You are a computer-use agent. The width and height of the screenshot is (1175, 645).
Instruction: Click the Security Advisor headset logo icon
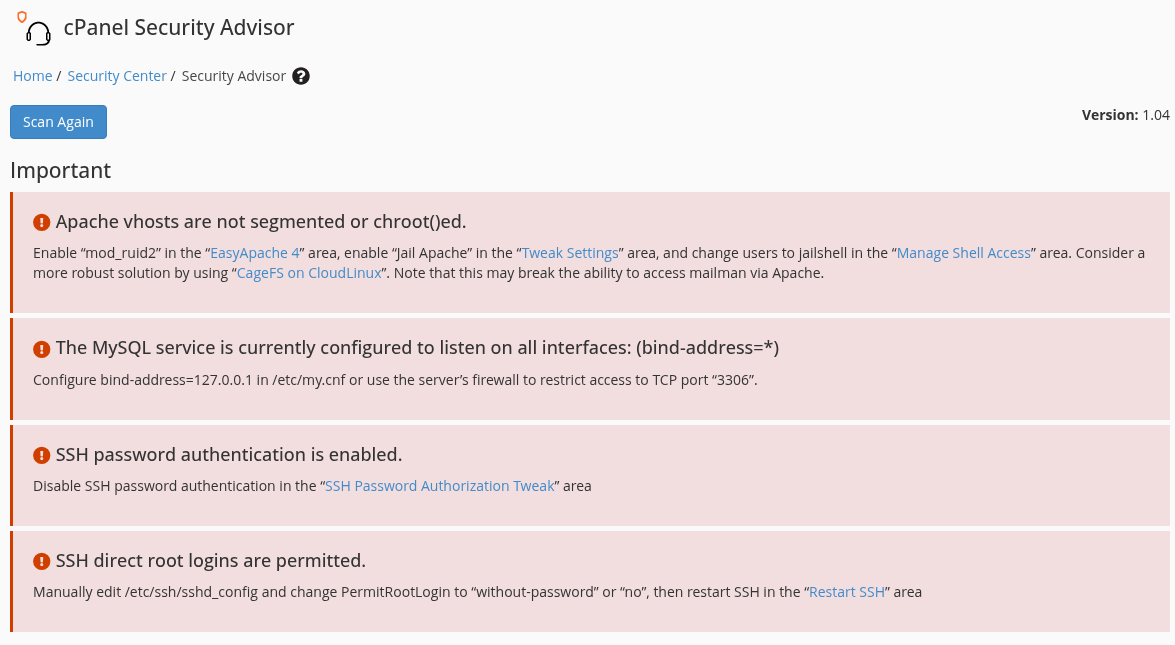click(x=34, y=29)
